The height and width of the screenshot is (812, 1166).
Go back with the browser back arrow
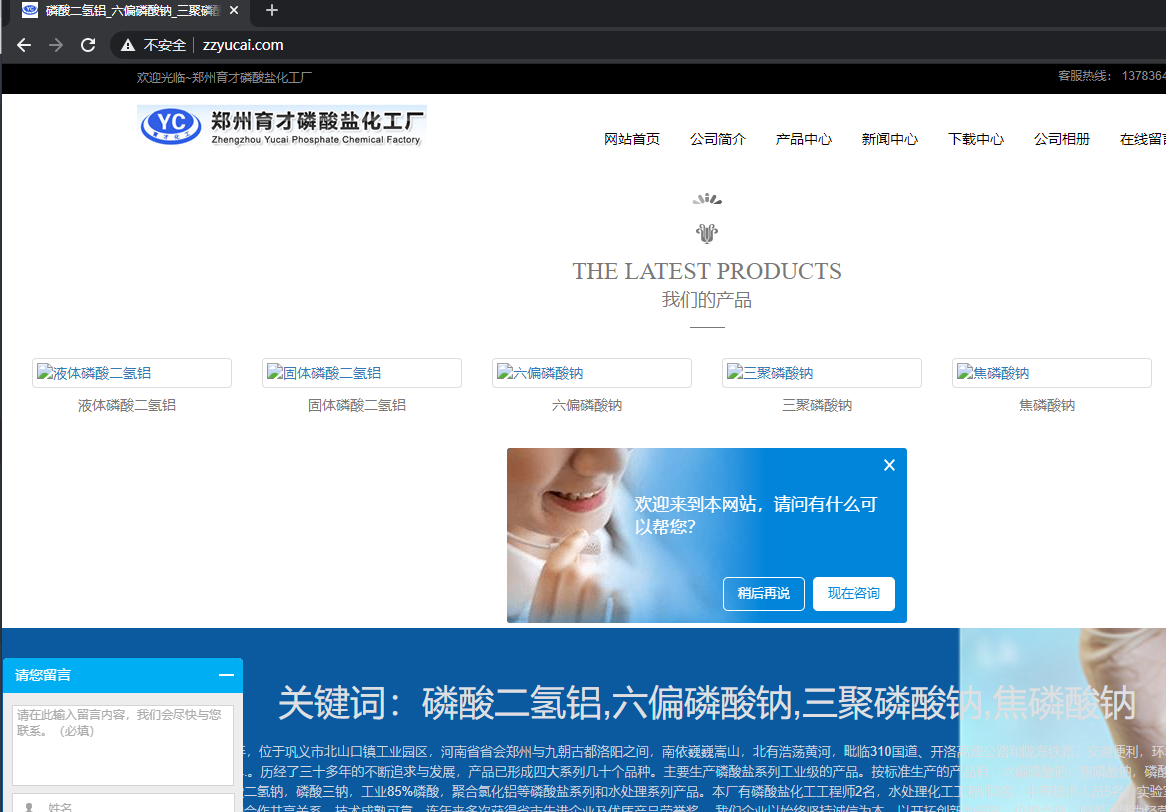[24, 45]
